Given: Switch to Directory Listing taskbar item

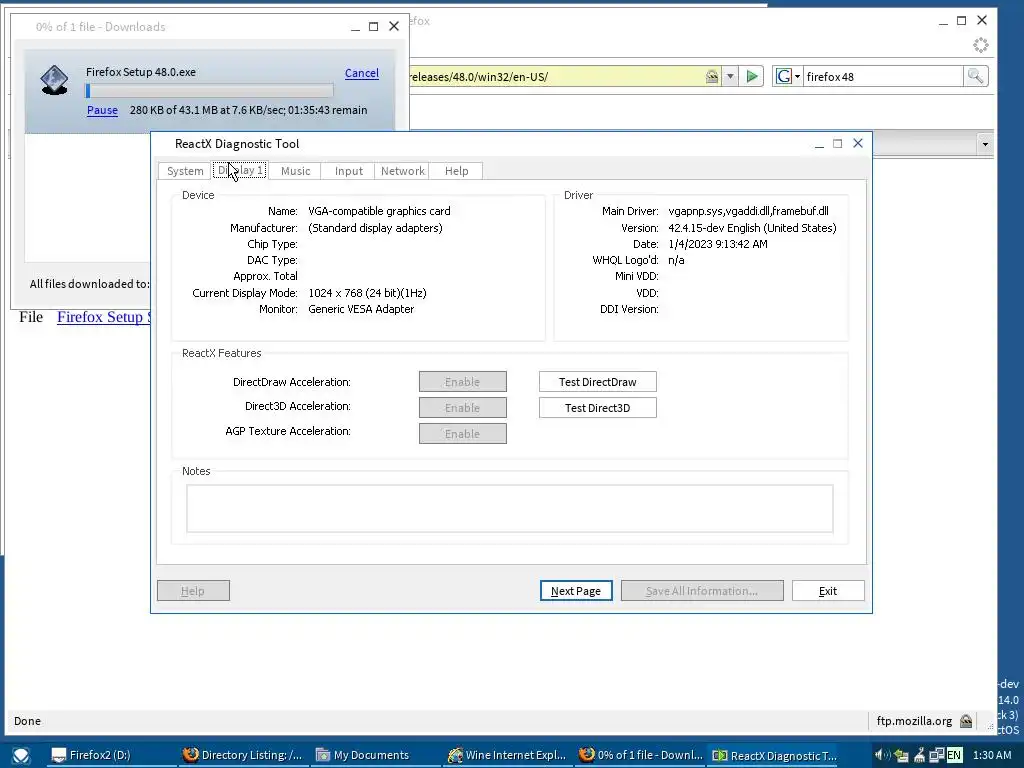Looking at the screenshot, I should (243, 755).
